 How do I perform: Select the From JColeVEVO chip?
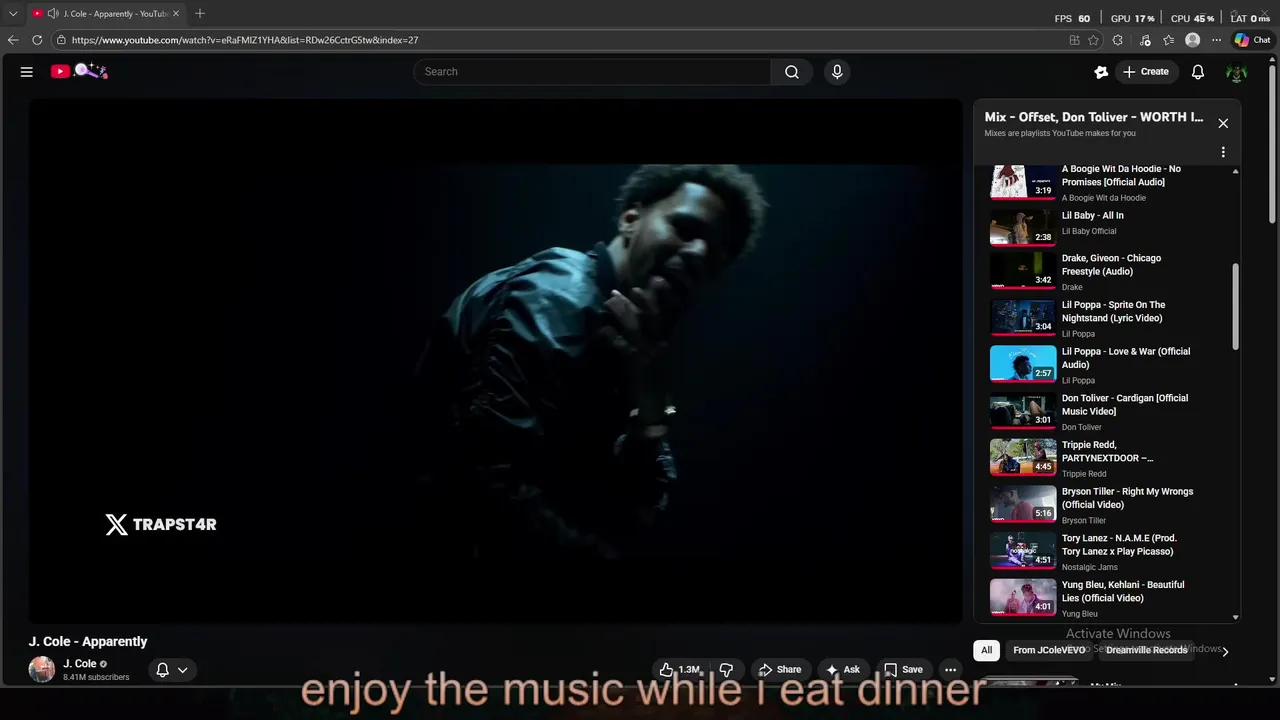pos(1049,650)
